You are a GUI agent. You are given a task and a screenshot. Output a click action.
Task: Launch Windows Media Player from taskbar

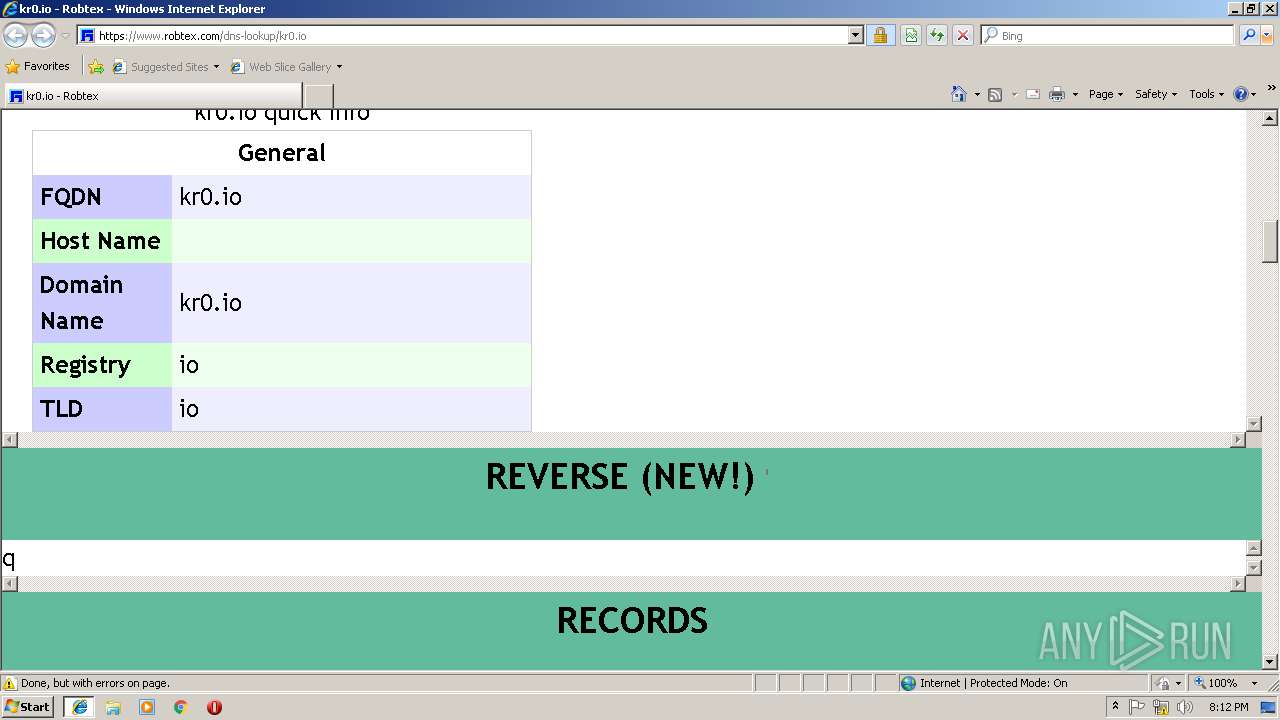[x=147, y=707]
